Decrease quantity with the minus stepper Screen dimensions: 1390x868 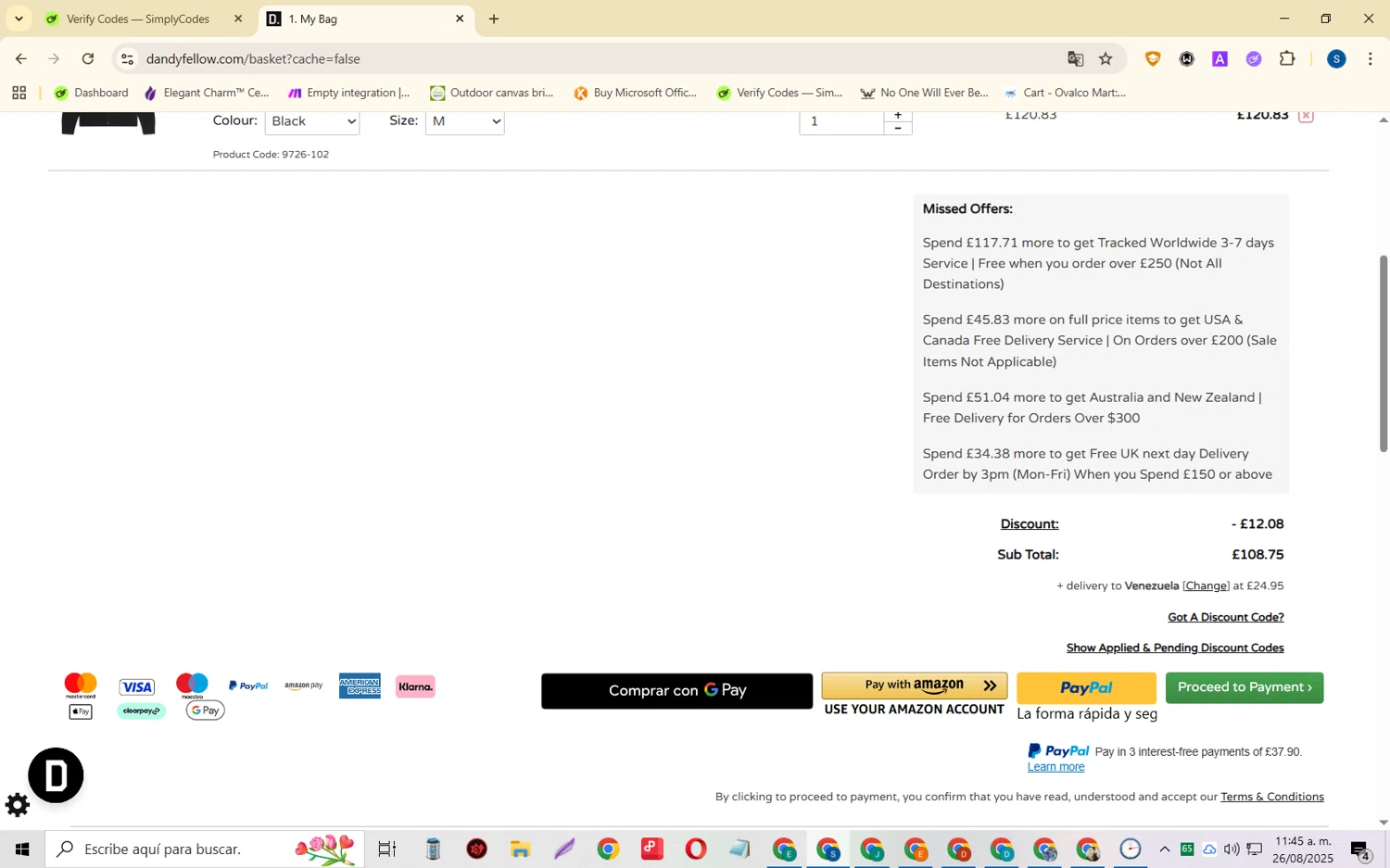pyautogui.click(x=897, y=128)
